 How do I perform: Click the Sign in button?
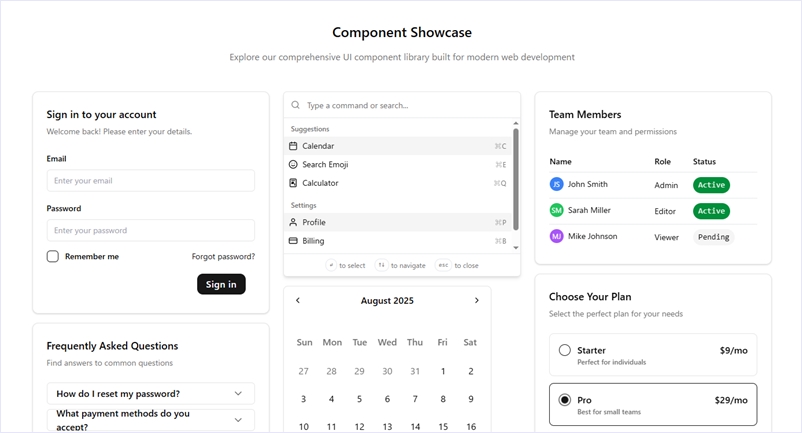pyautogui.click(x=221, y=284)
